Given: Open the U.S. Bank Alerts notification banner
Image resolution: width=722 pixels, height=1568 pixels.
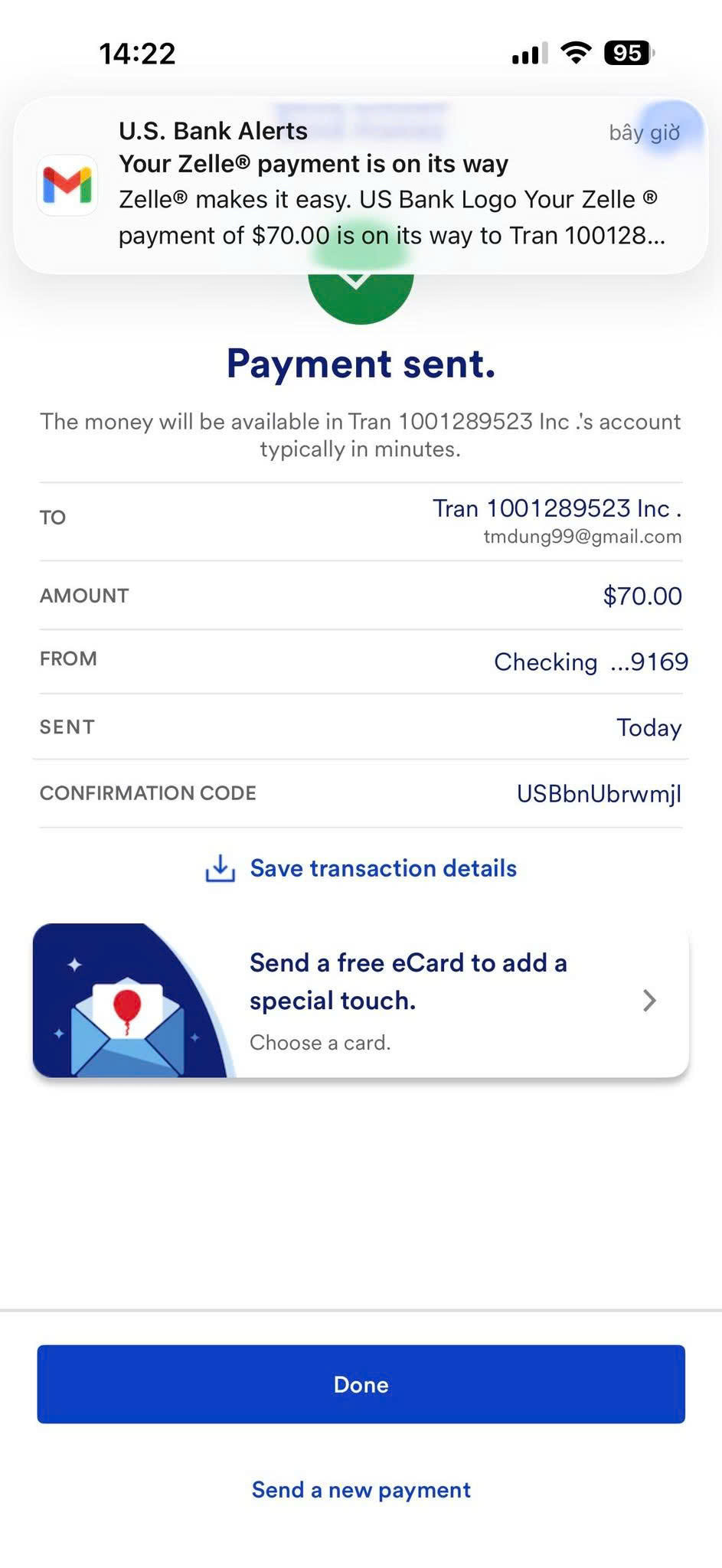Looking at the screenshot, I should pos(361,185).
